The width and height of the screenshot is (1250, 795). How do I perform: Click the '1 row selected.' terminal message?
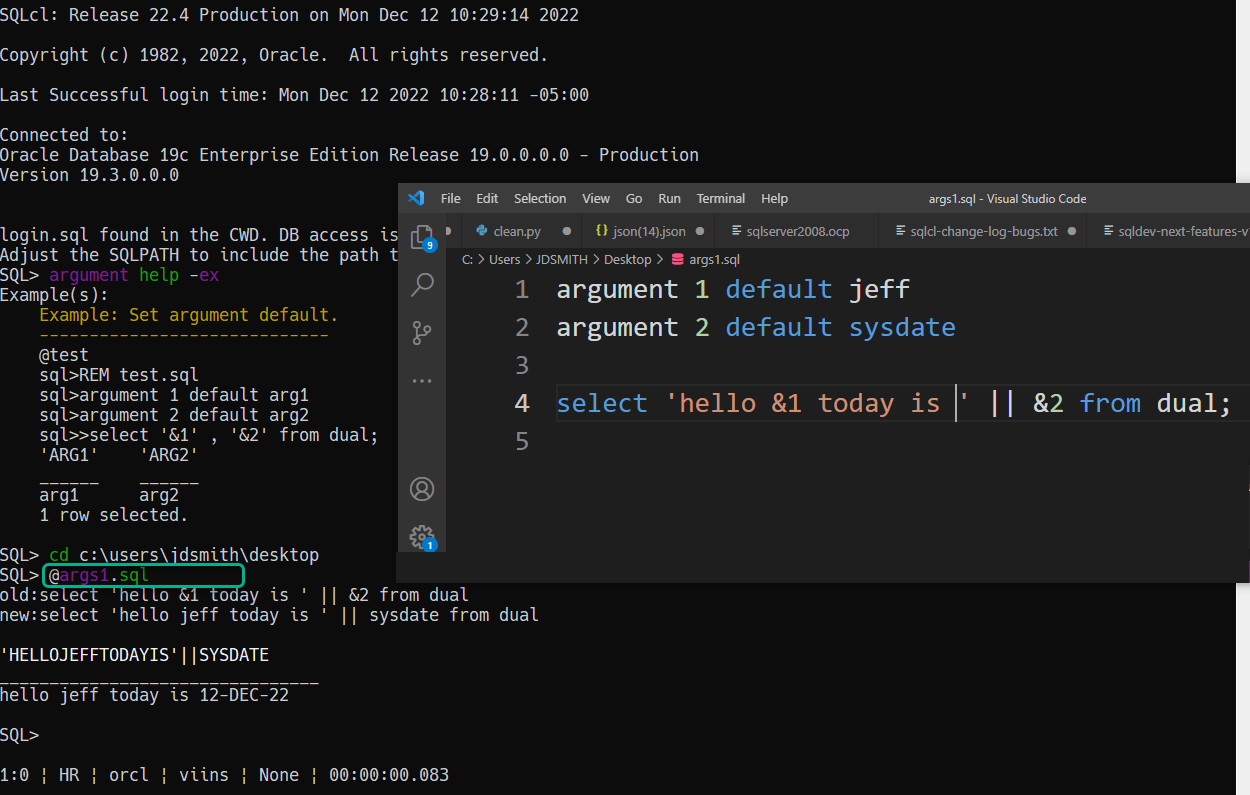click(x=114, y=515)
